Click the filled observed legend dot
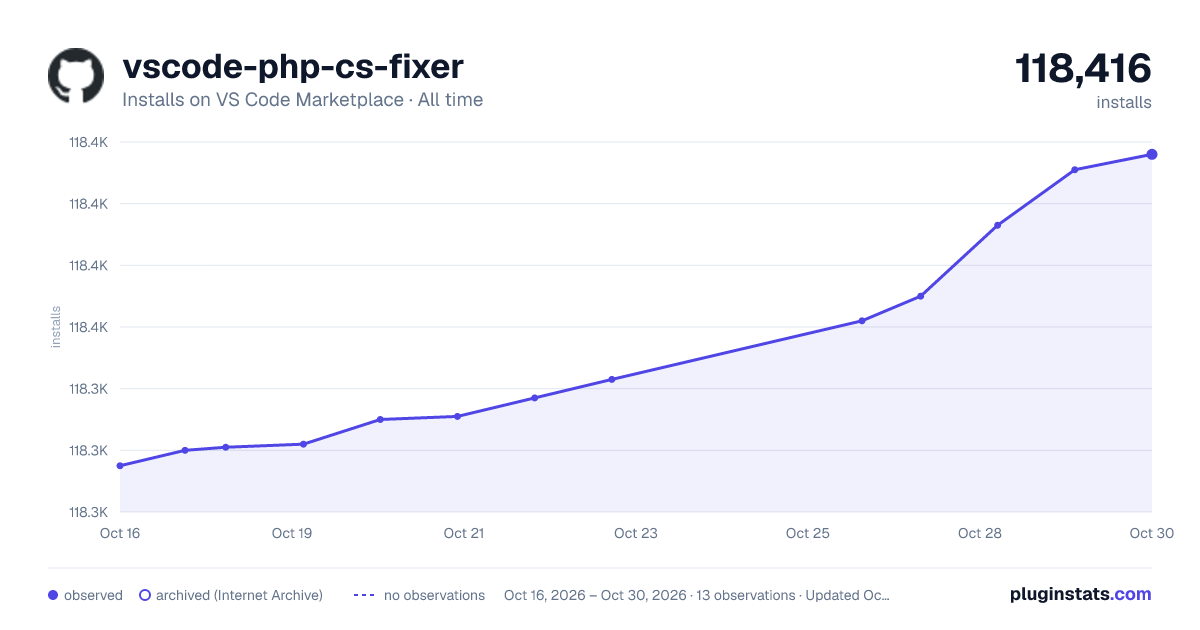Viewport: 1200px width, 630px height. (x=53, y=595)
